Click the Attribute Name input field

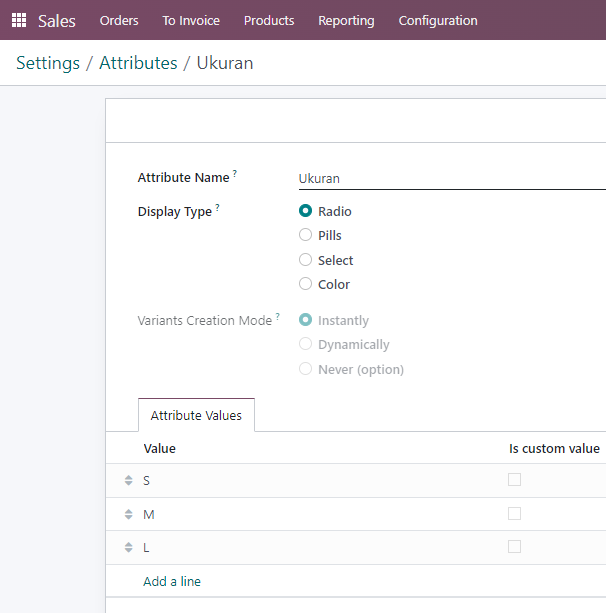pos(452,179)
